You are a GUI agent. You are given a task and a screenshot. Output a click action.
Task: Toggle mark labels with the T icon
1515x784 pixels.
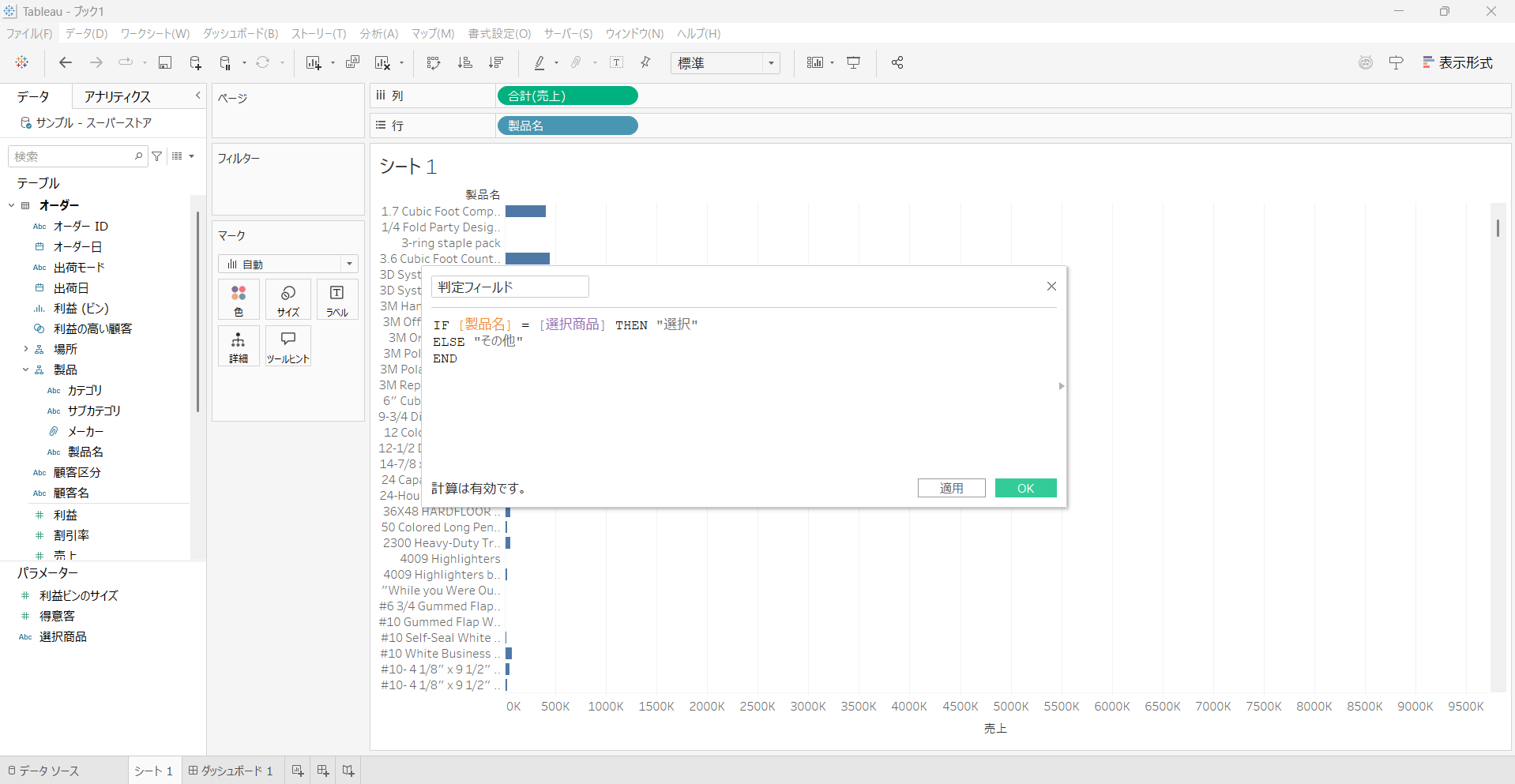click(x=617, y=63)
